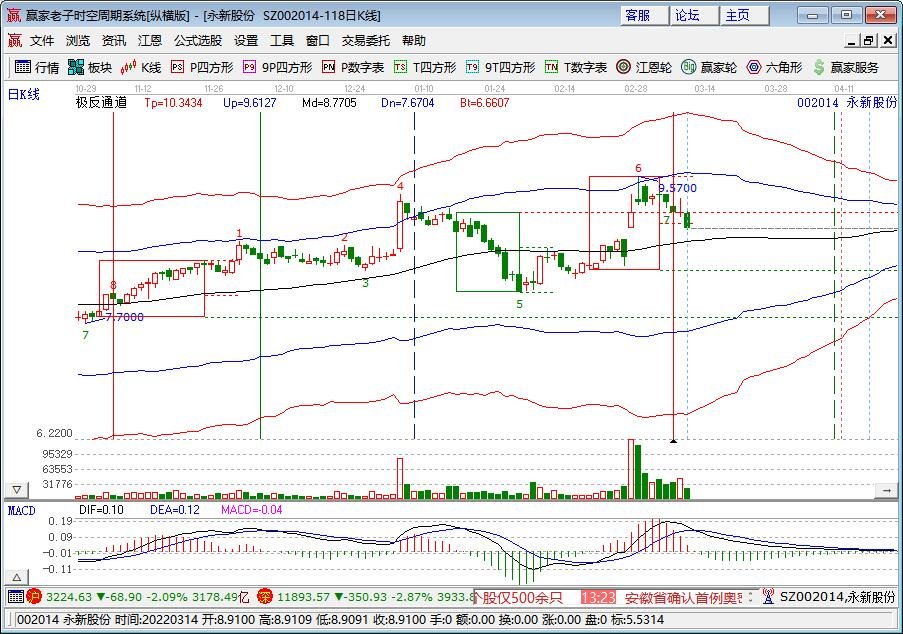Click the 03-14 date on time axis
The width and height of the screenshot is (903, 634).
tap(704, 88)
